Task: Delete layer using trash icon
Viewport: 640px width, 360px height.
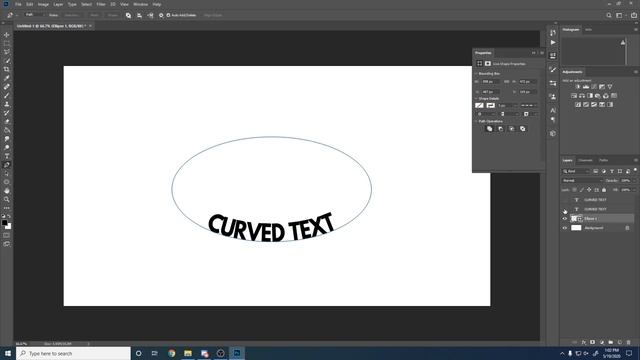Action: 628,342
